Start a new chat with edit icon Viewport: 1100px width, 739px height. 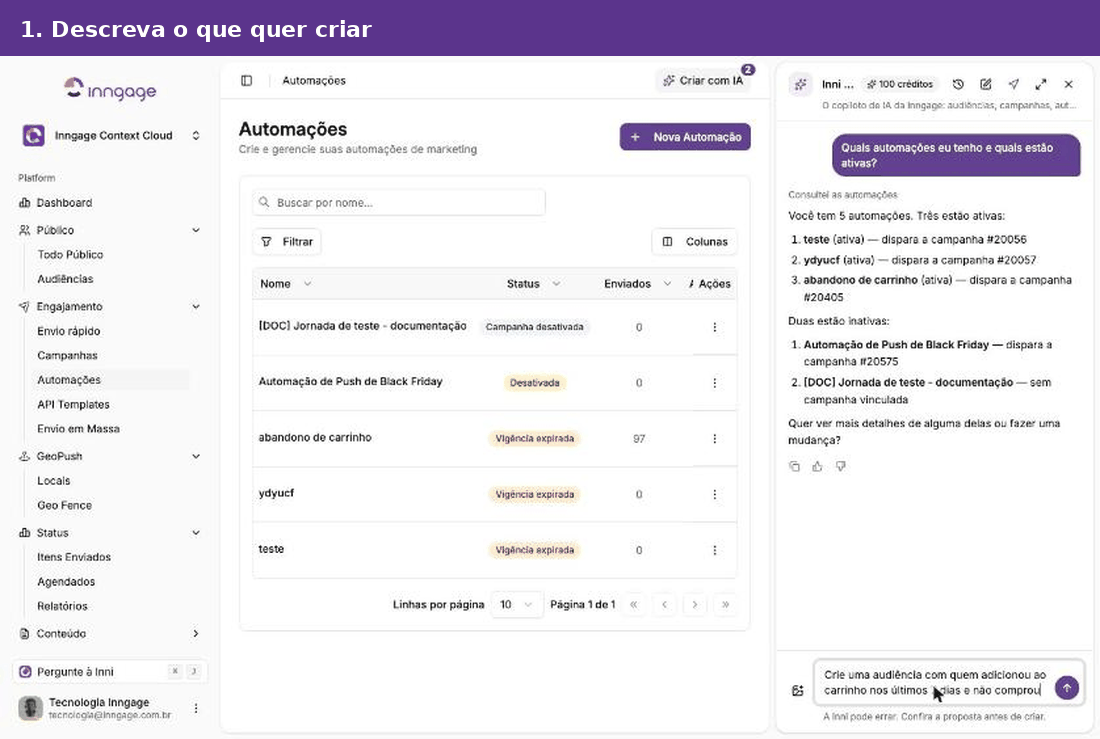tap(986, 84)
